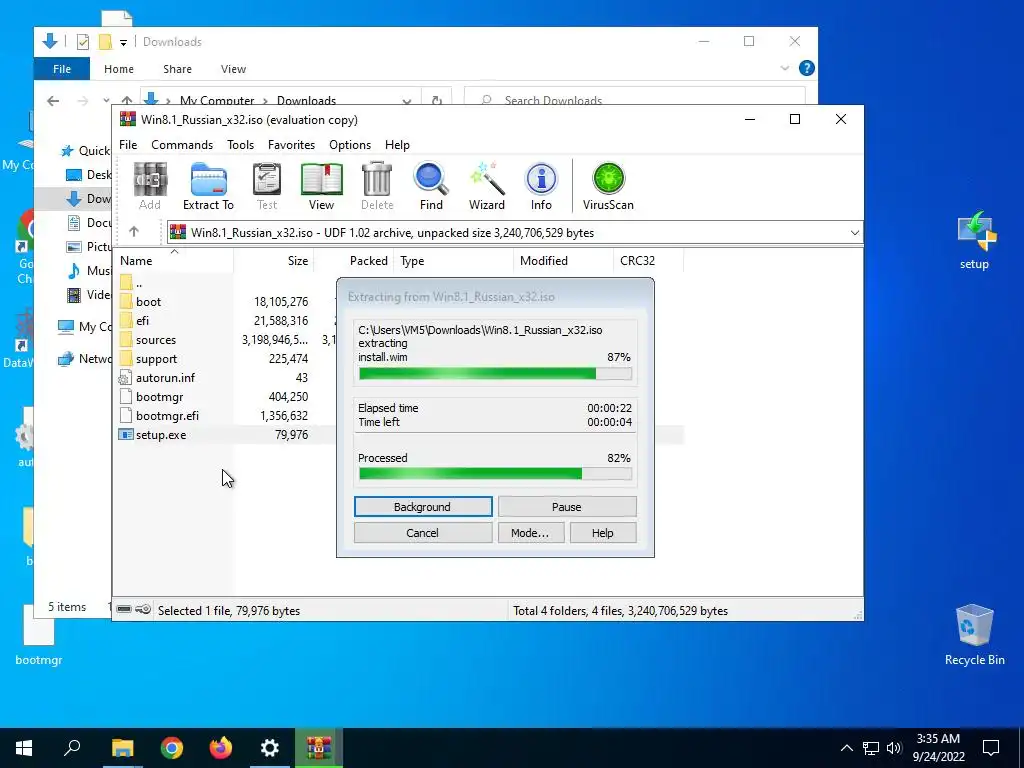Click the back arrow in Downloads window

click(x=53, y=101)
